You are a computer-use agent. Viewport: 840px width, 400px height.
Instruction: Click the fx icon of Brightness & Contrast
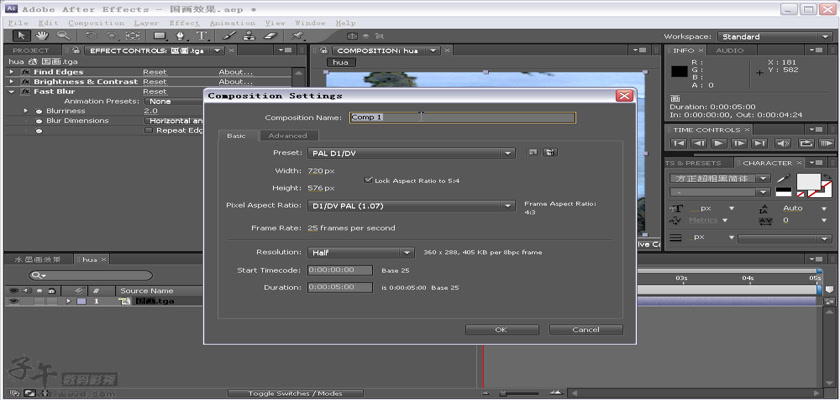tap(25, 81)
